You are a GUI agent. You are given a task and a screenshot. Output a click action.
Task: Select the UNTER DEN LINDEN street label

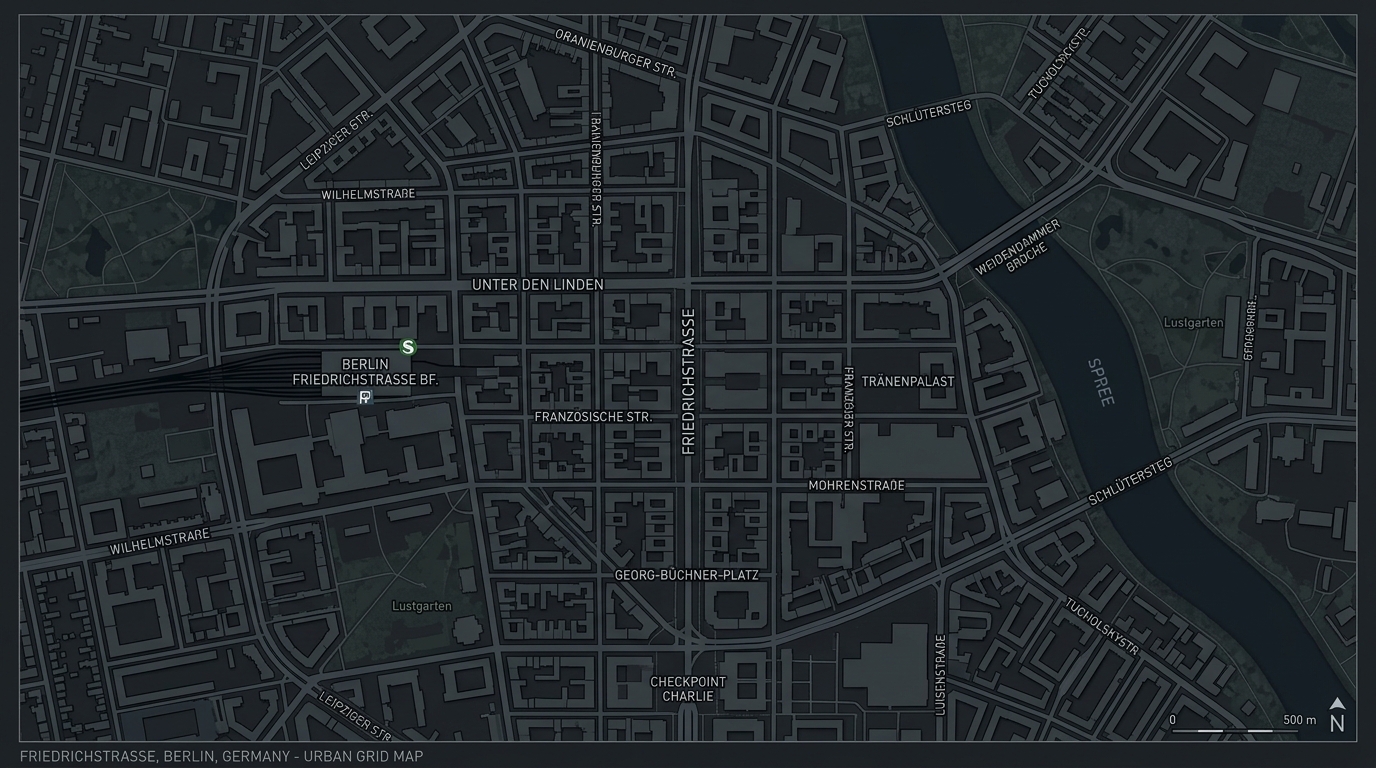point(538,285)
